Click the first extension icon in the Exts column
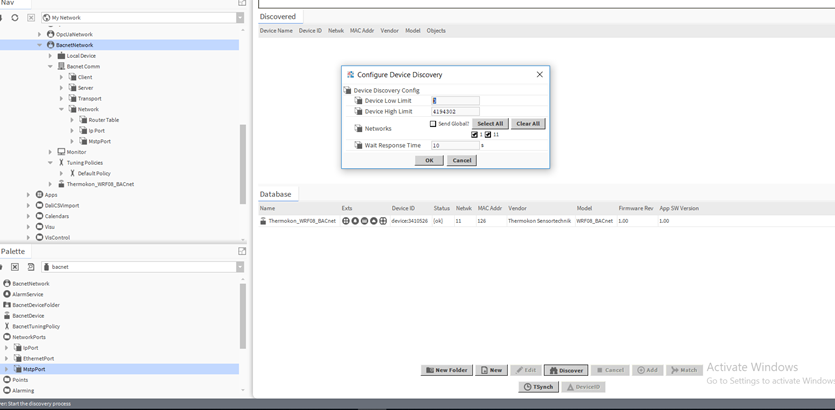This screenshot has height=410, width=835. (346, 221)
